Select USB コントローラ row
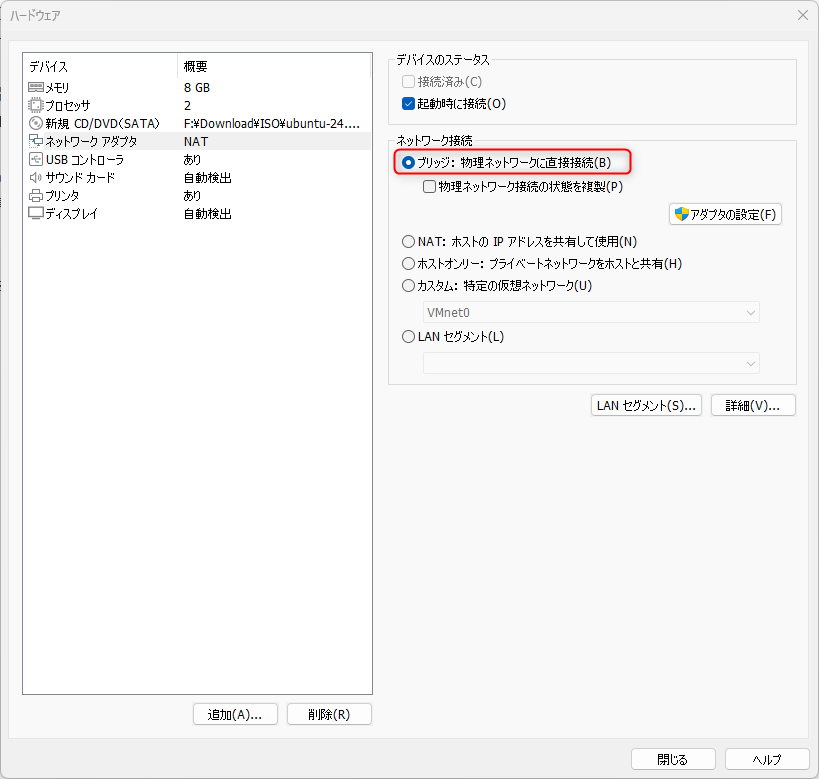The image size is (819, 779). tap(197, 159)
